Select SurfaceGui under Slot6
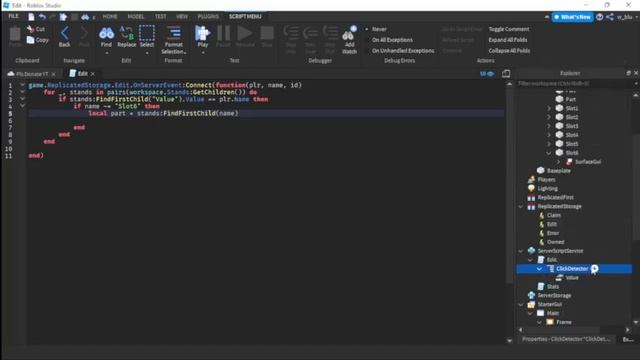The image size is (640, 360). (588, 162)
